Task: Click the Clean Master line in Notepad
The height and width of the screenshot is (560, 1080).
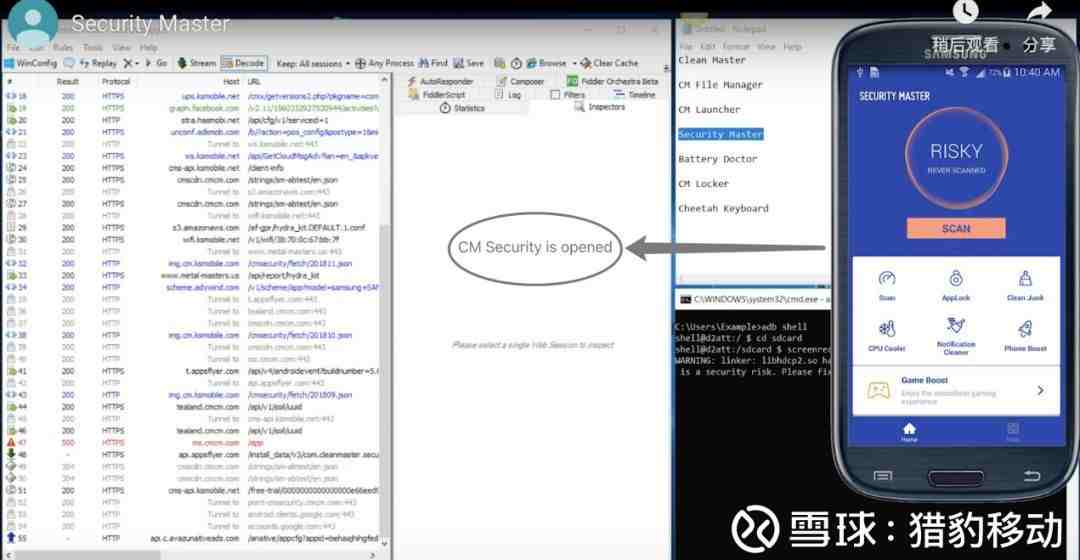Action: pyautogui.click(x=712, y=60)
